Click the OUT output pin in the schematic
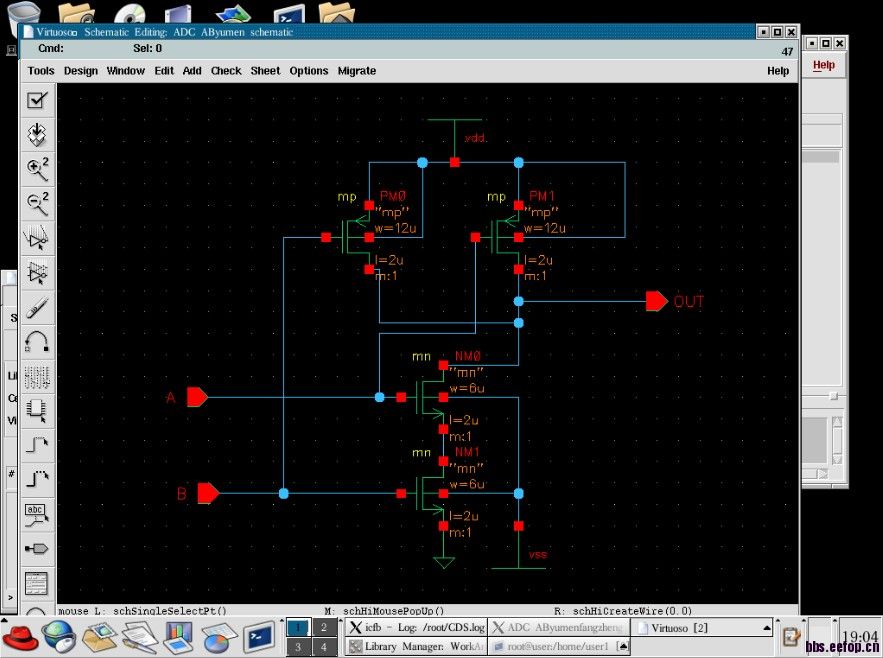The image size is (883, 658). tap(657, 301)
